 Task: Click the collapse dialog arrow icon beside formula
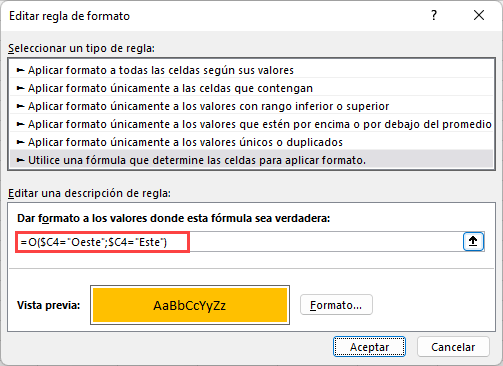(x=473, y=241)
